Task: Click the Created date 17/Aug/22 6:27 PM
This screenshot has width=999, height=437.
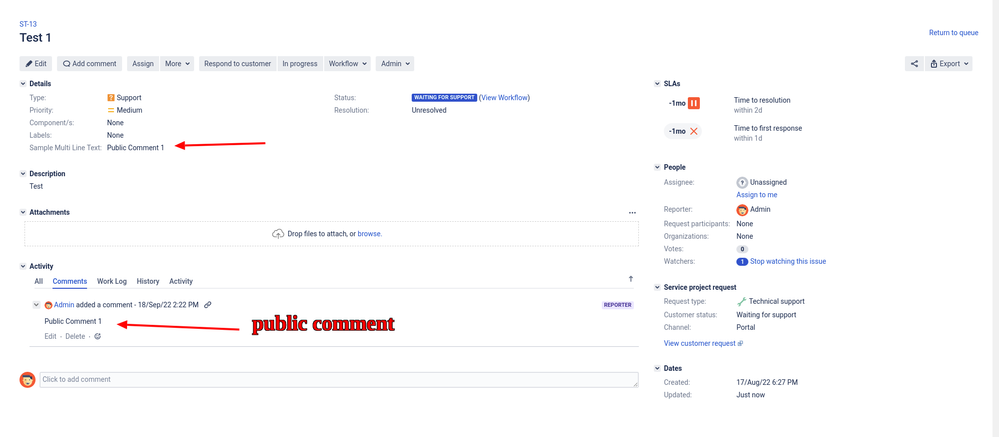Action: point(767,382)
